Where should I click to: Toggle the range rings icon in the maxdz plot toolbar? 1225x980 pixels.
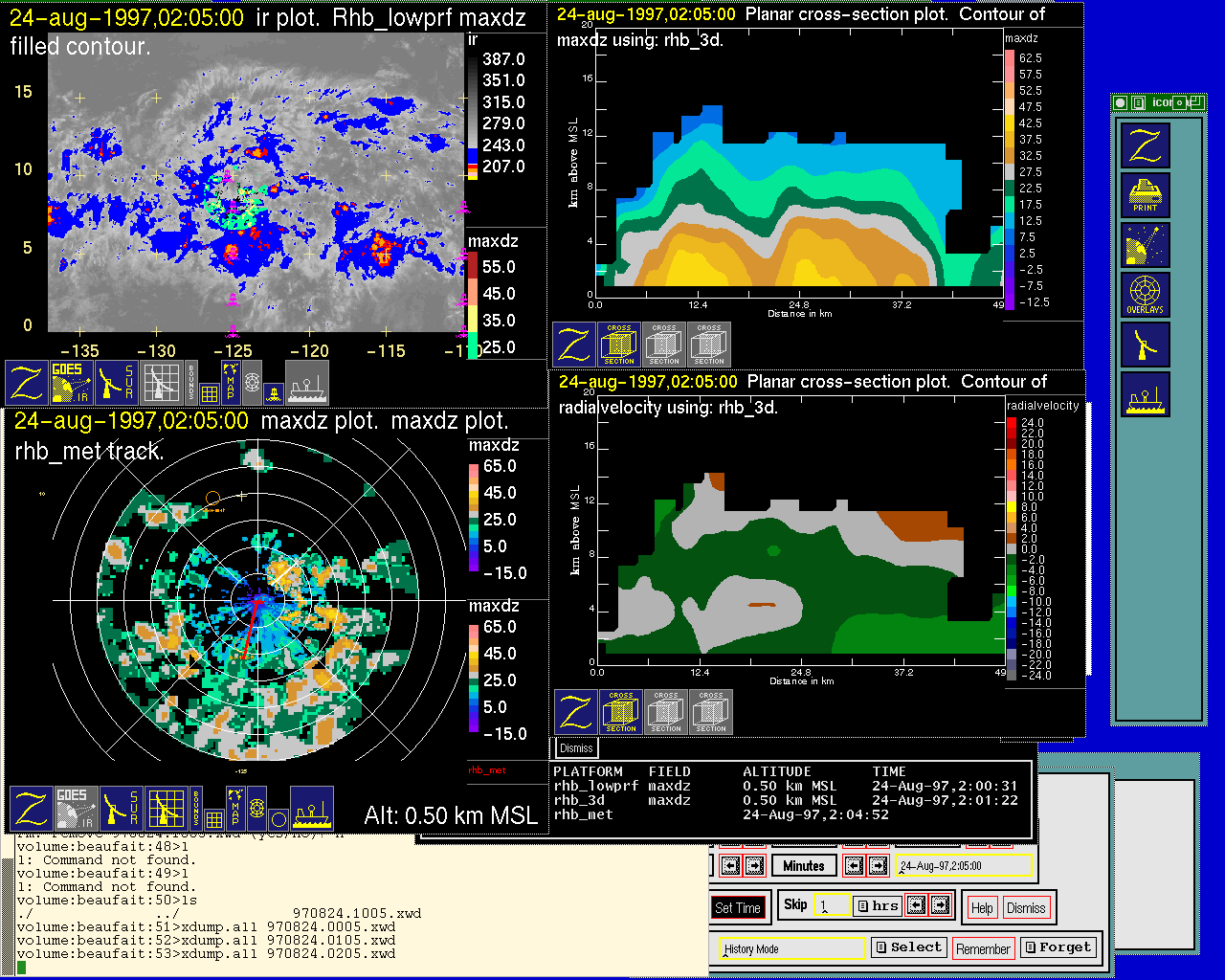pos(256,809)
